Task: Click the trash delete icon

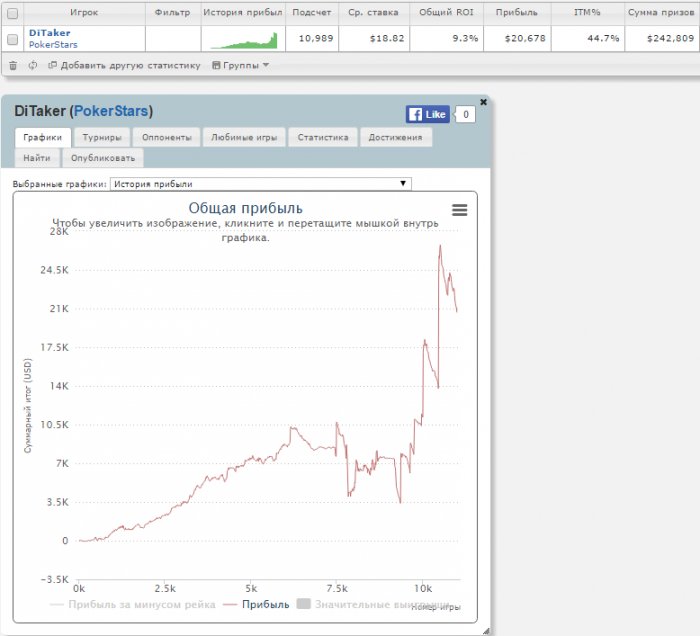Action: pos(13,66)
